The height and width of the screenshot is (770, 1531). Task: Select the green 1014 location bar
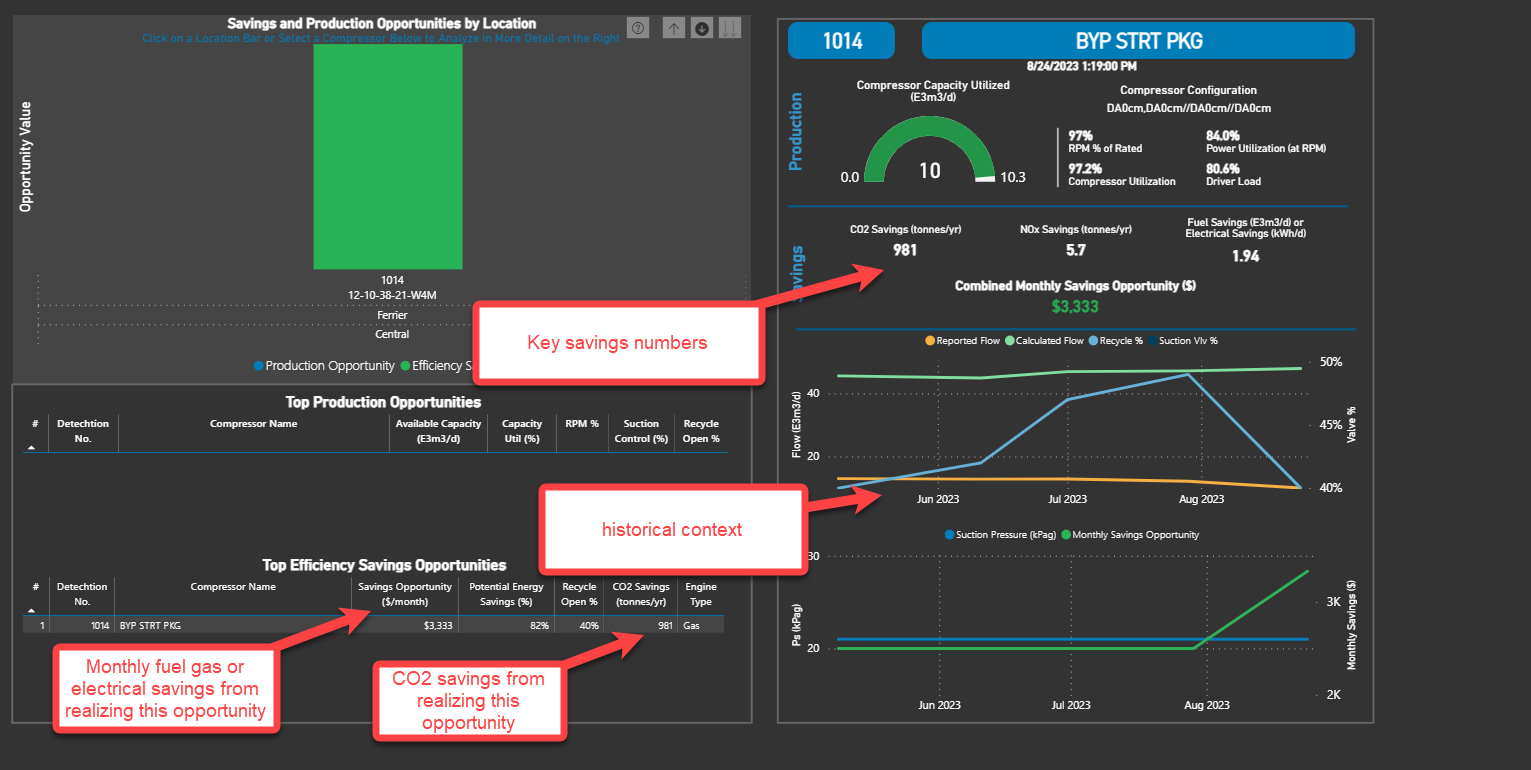click(388, 157)
